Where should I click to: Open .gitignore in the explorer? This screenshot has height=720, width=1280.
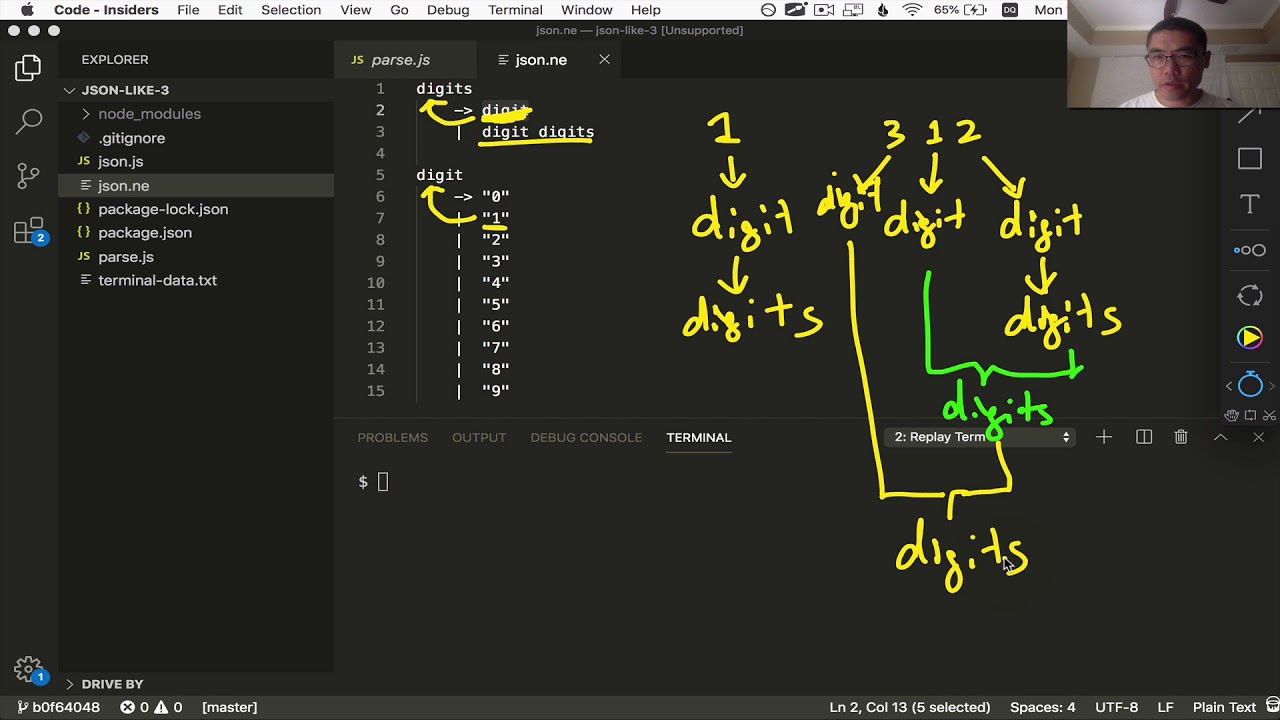131,138
